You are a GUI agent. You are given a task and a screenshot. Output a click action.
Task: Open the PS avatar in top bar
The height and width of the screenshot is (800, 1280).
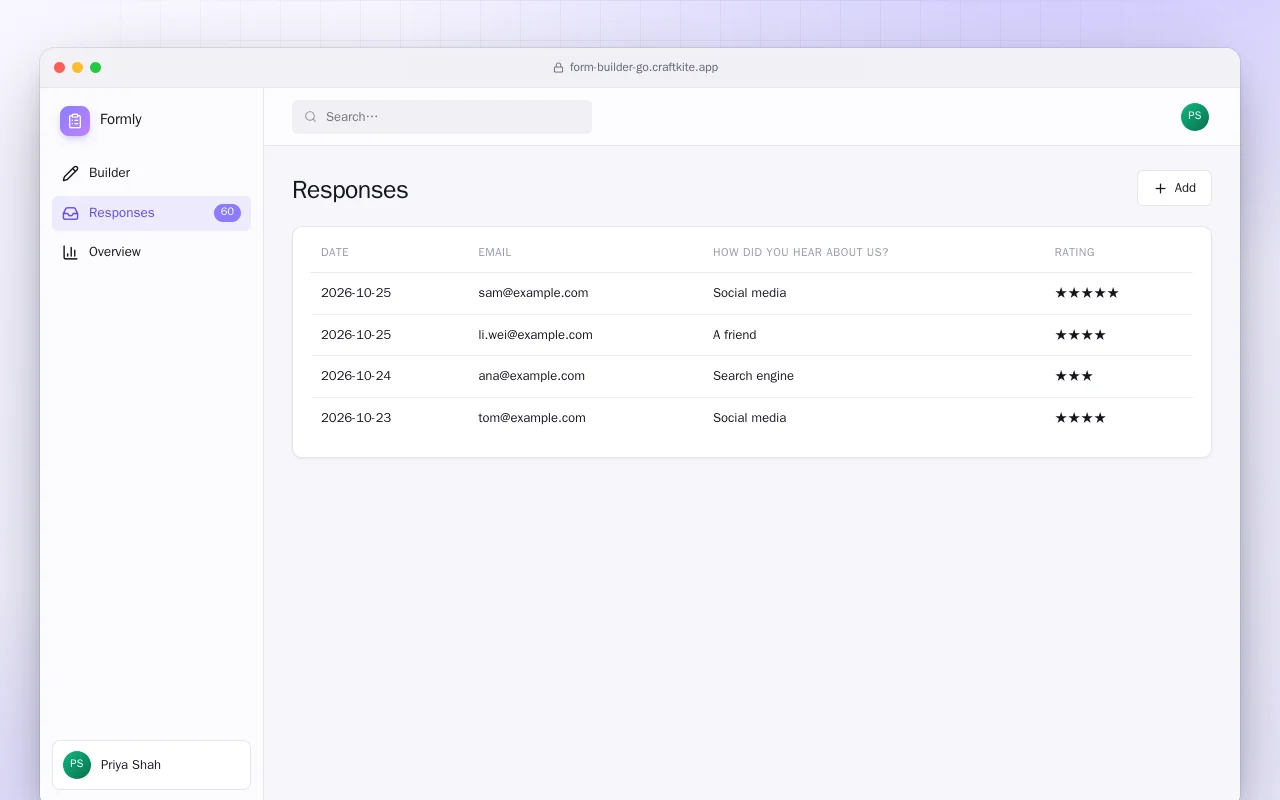coord(1195,117)
